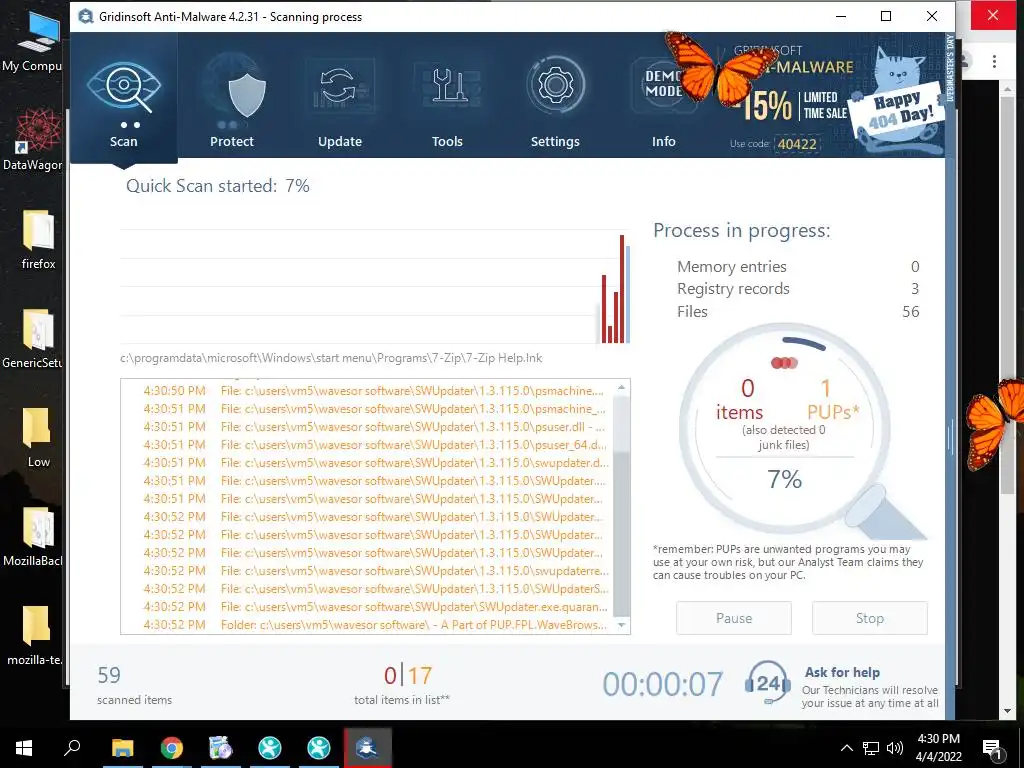Click the Registry records count row
1024x768 pixels.
798,289
